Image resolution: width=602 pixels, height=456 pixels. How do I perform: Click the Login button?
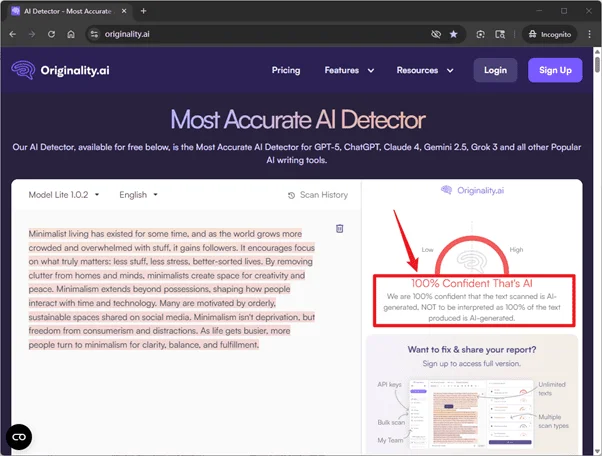(495, 70)
